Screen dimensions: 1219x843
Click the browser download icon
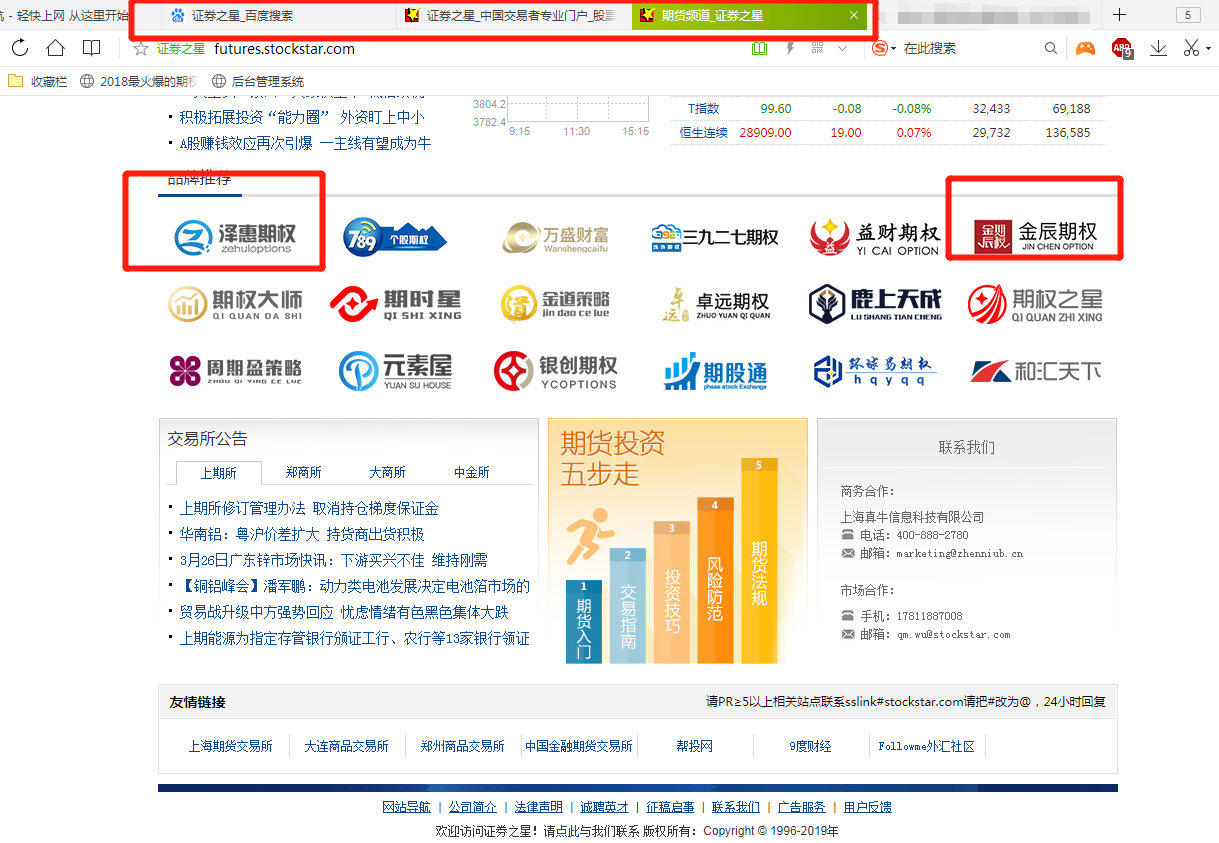coord(1157,47)
